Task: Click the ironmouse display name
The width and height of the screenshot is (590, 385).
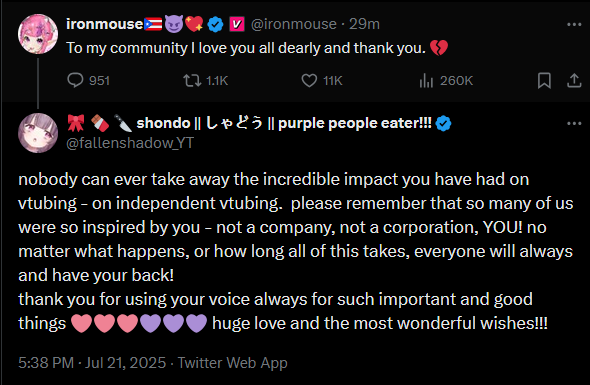Action: 105,24
